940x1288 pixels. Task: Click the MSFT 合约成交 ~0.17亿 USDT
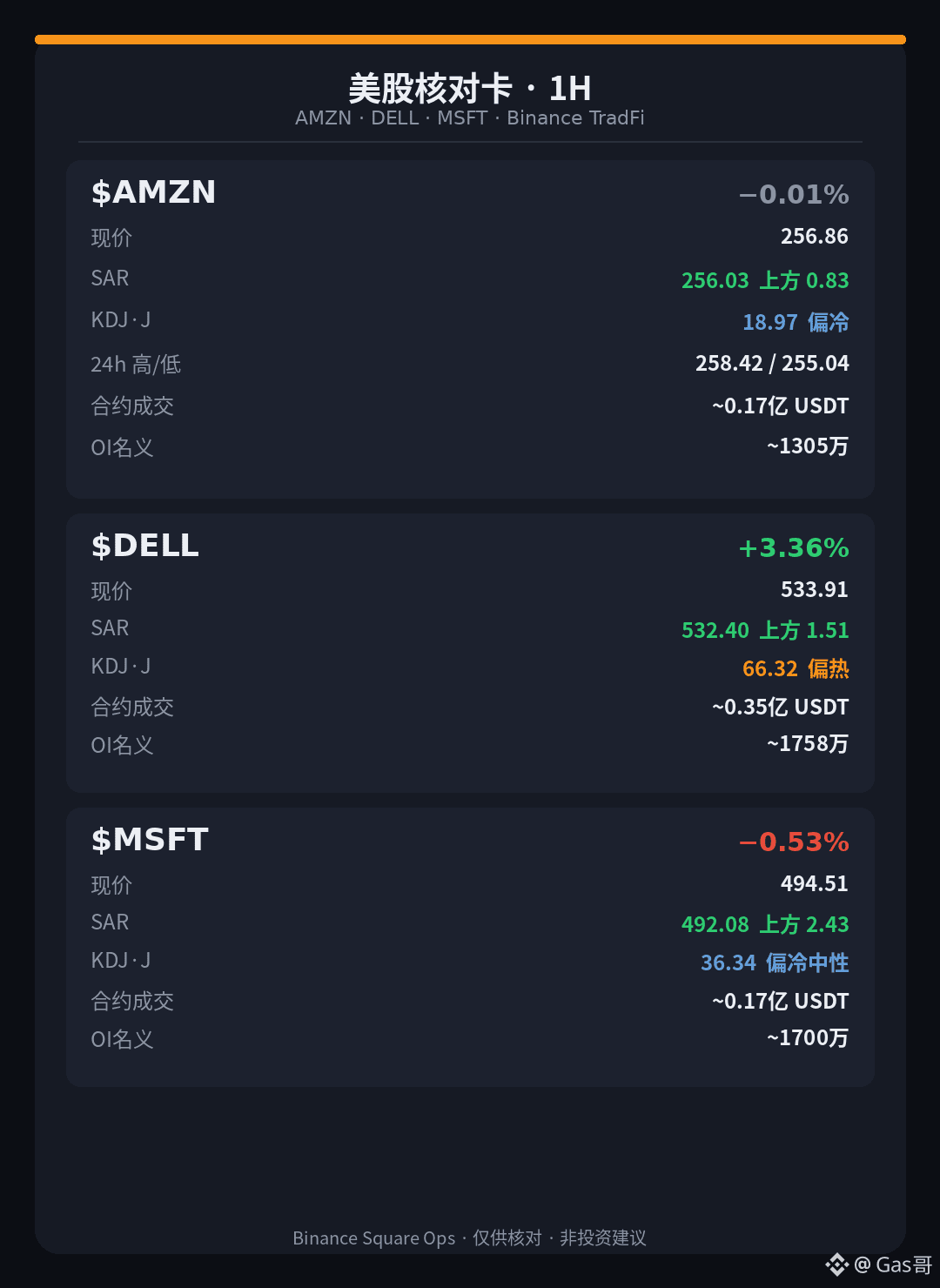coord(781,1002)
